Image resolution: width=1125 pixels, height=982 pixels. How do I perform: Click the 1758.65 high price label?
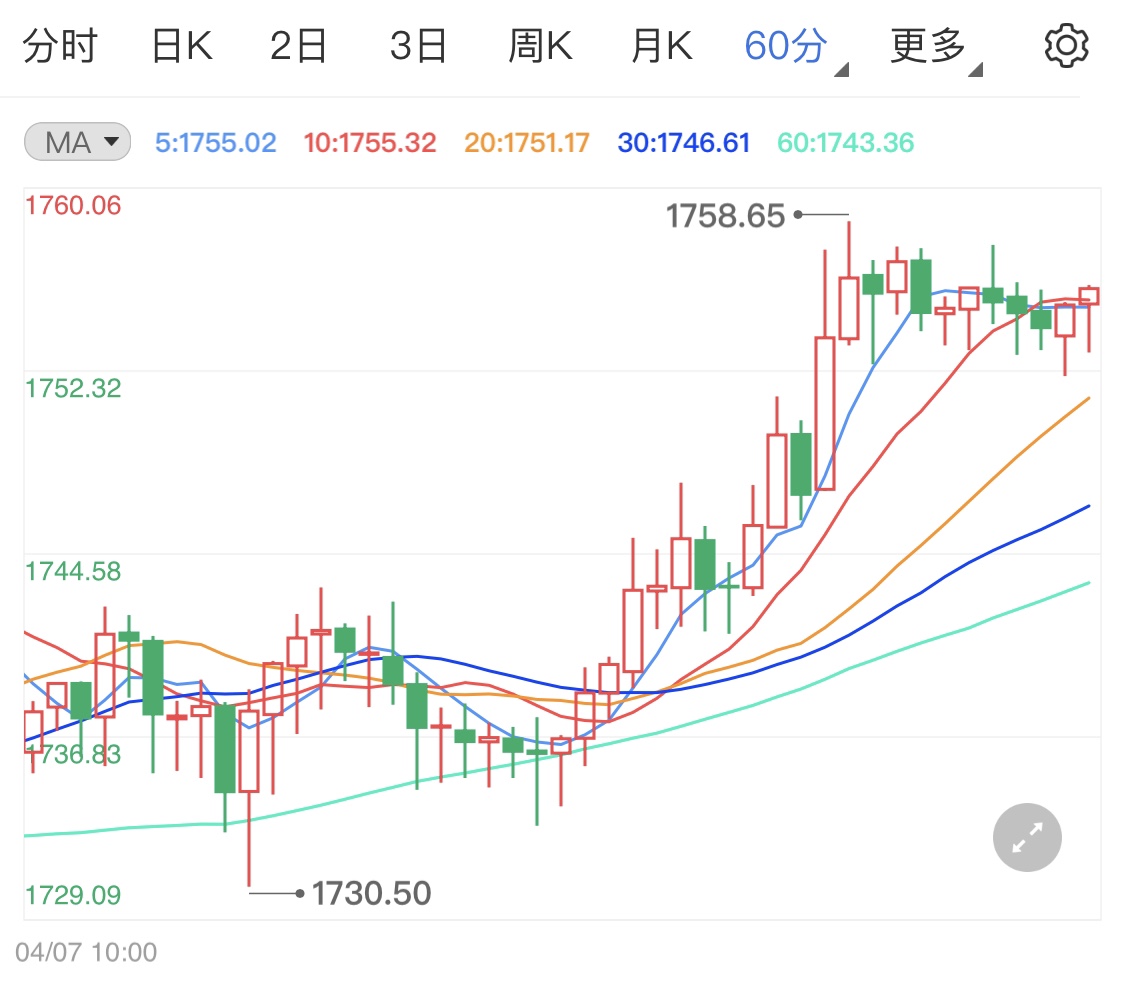[x=725, y=216]
